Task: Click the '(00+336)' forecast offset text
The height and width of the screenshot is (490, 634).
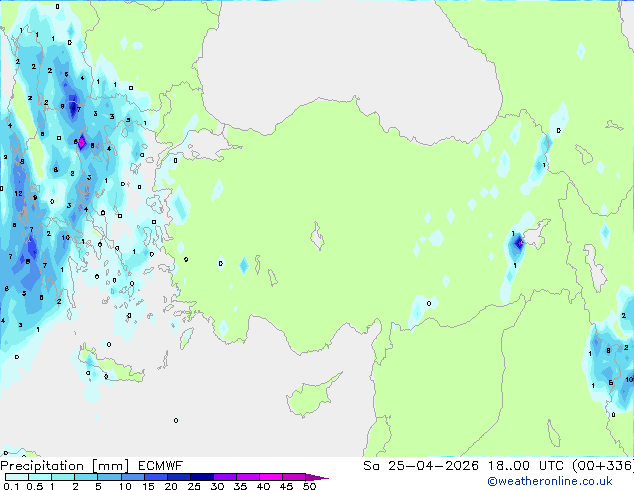Action: tap(602, 466)
